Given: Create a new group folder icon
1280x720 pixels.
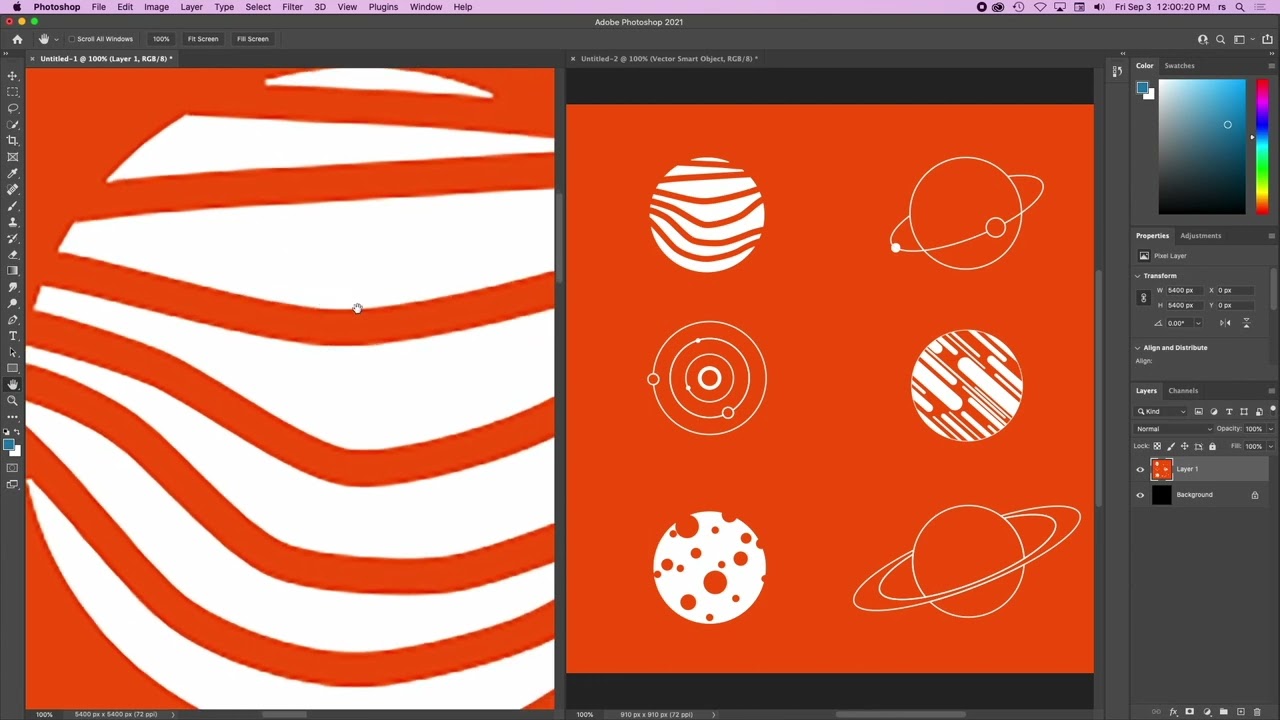Looking at the screenshot, I should (x=1224, y=712).
